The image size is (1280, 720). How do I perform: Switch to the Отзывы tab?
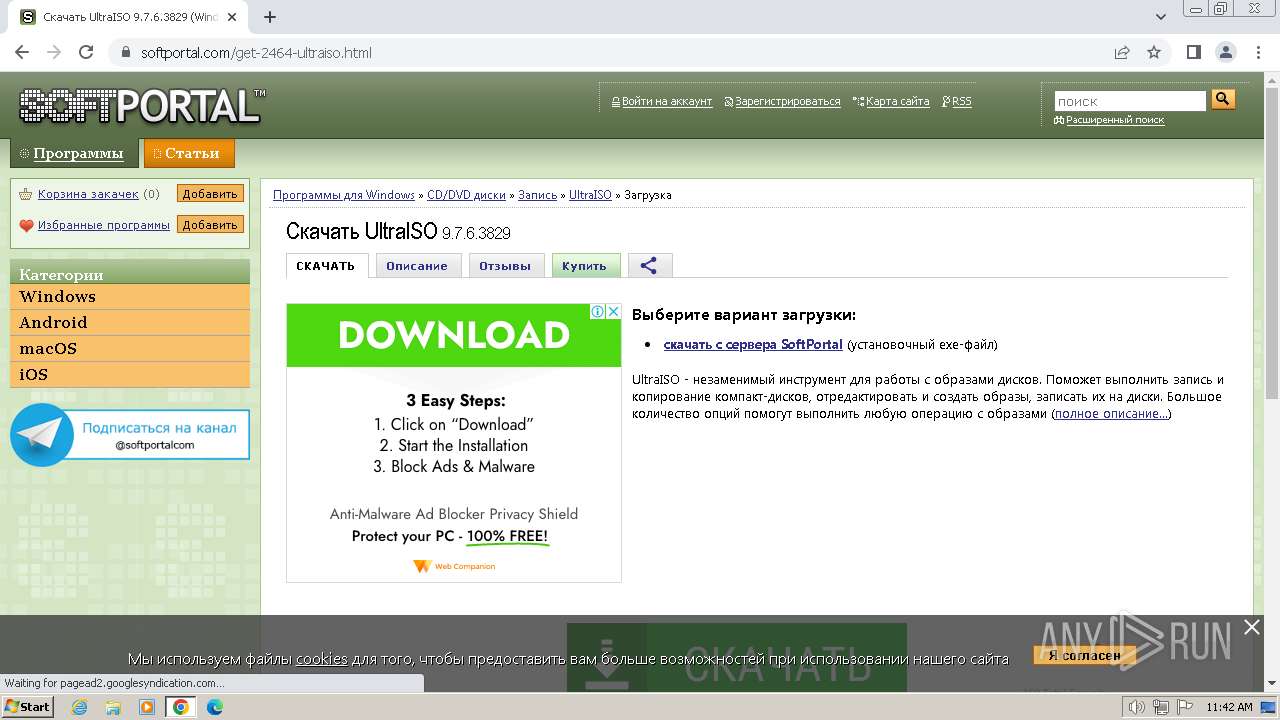[x=505, y=266]
